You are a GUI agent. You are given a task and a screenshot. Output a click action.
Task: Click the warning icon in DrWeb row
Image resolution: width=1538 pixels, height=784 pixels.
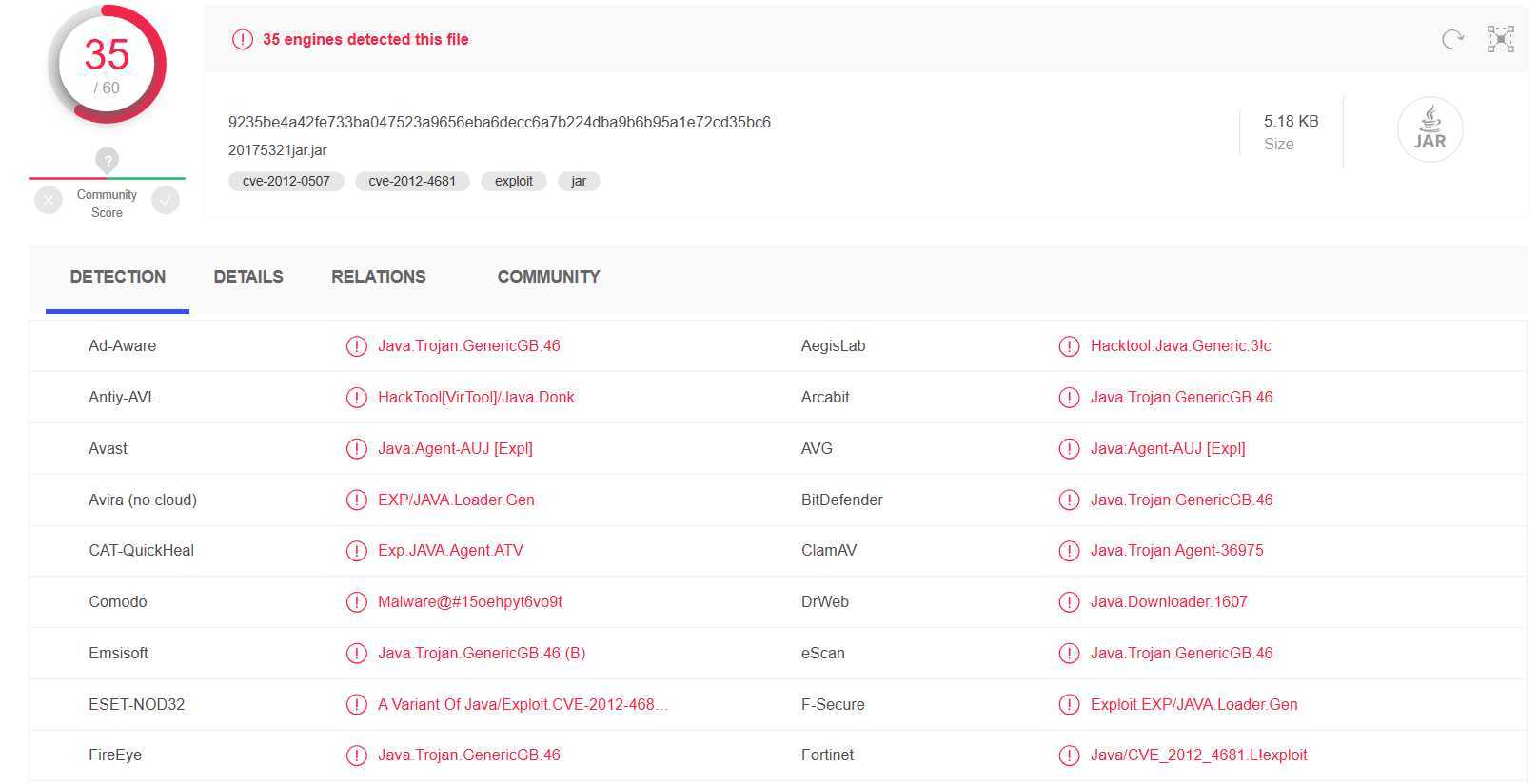[x=1069, y=602]
